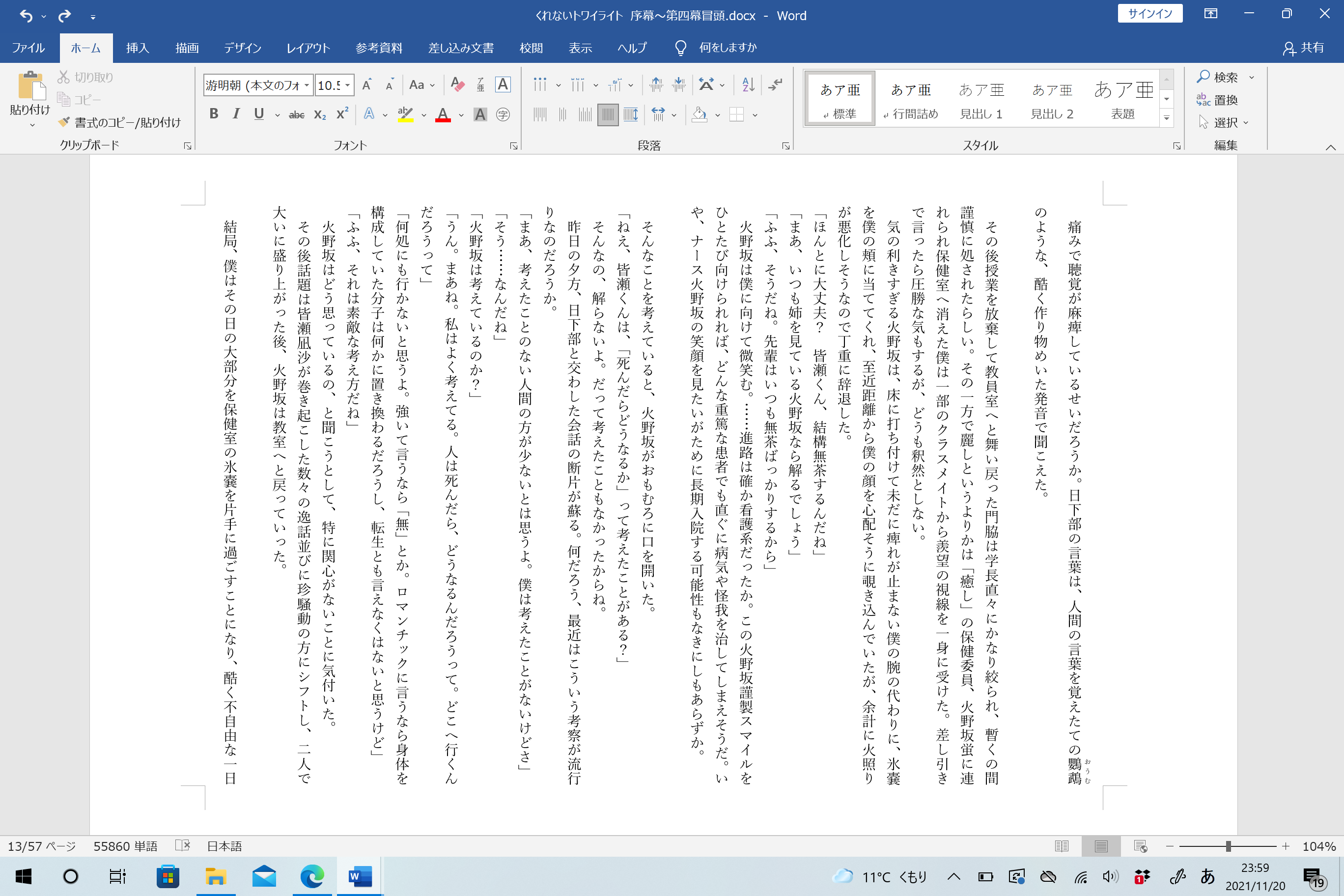The image size is (1344, 896).
Task: Switch to the 校閲 tab
Action: coord(531,48)
